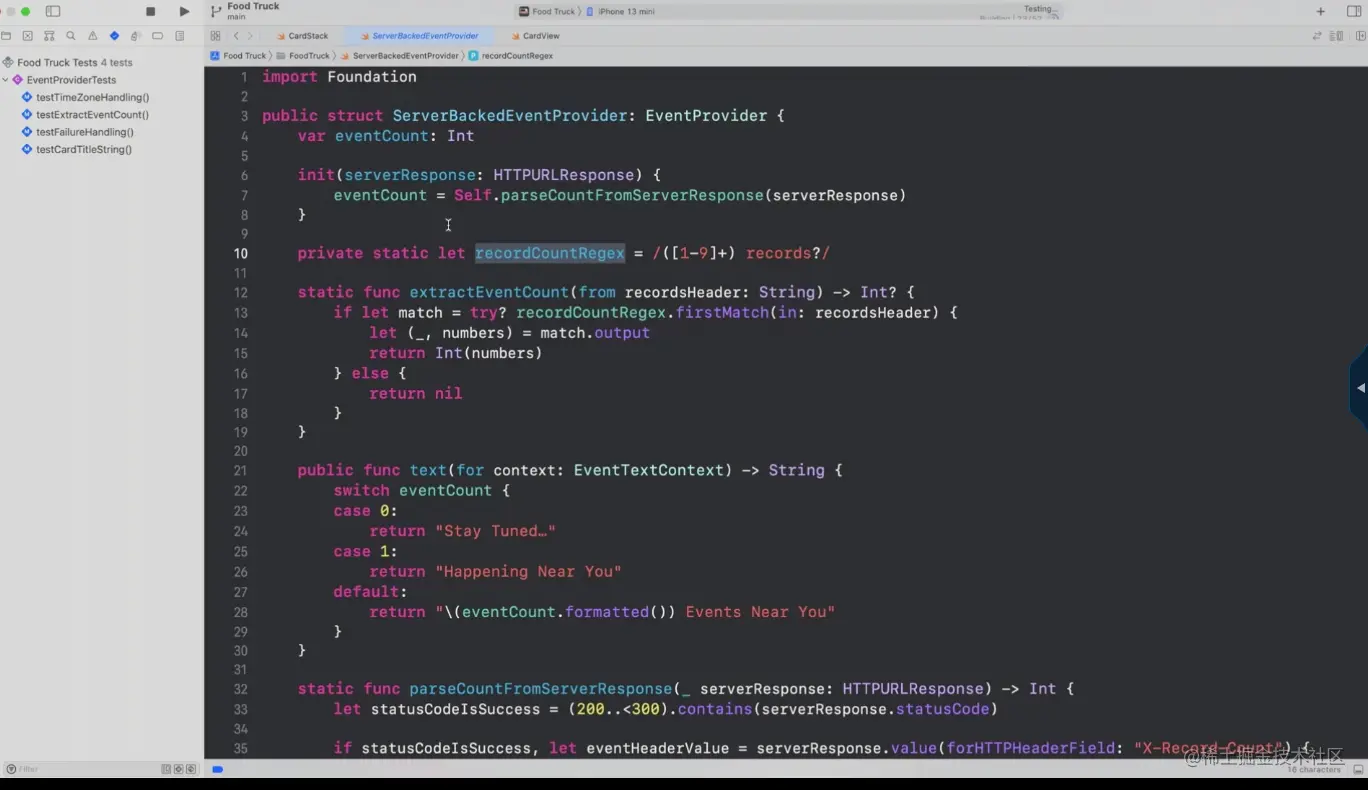Click EventTextContext type on line 21
This screenshot has height=790, width=1368.
648,471
